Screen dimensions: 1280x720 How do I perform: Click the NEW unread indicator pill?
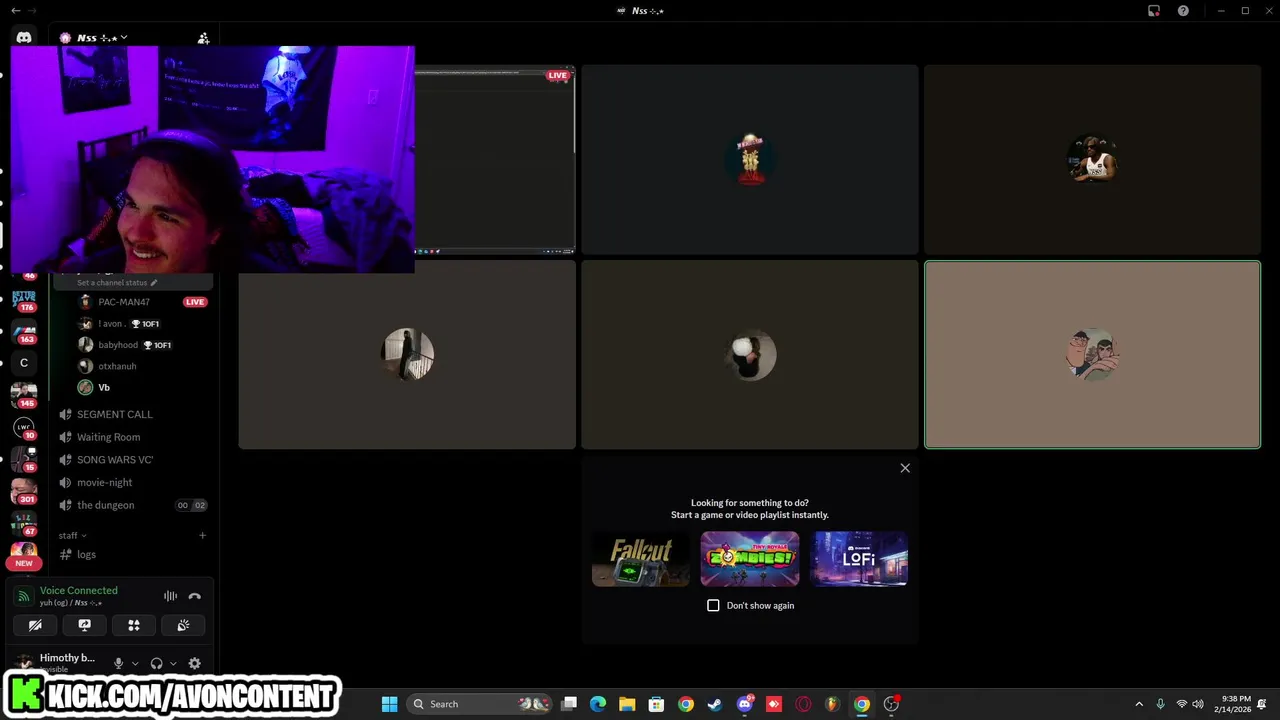(24, 563)
